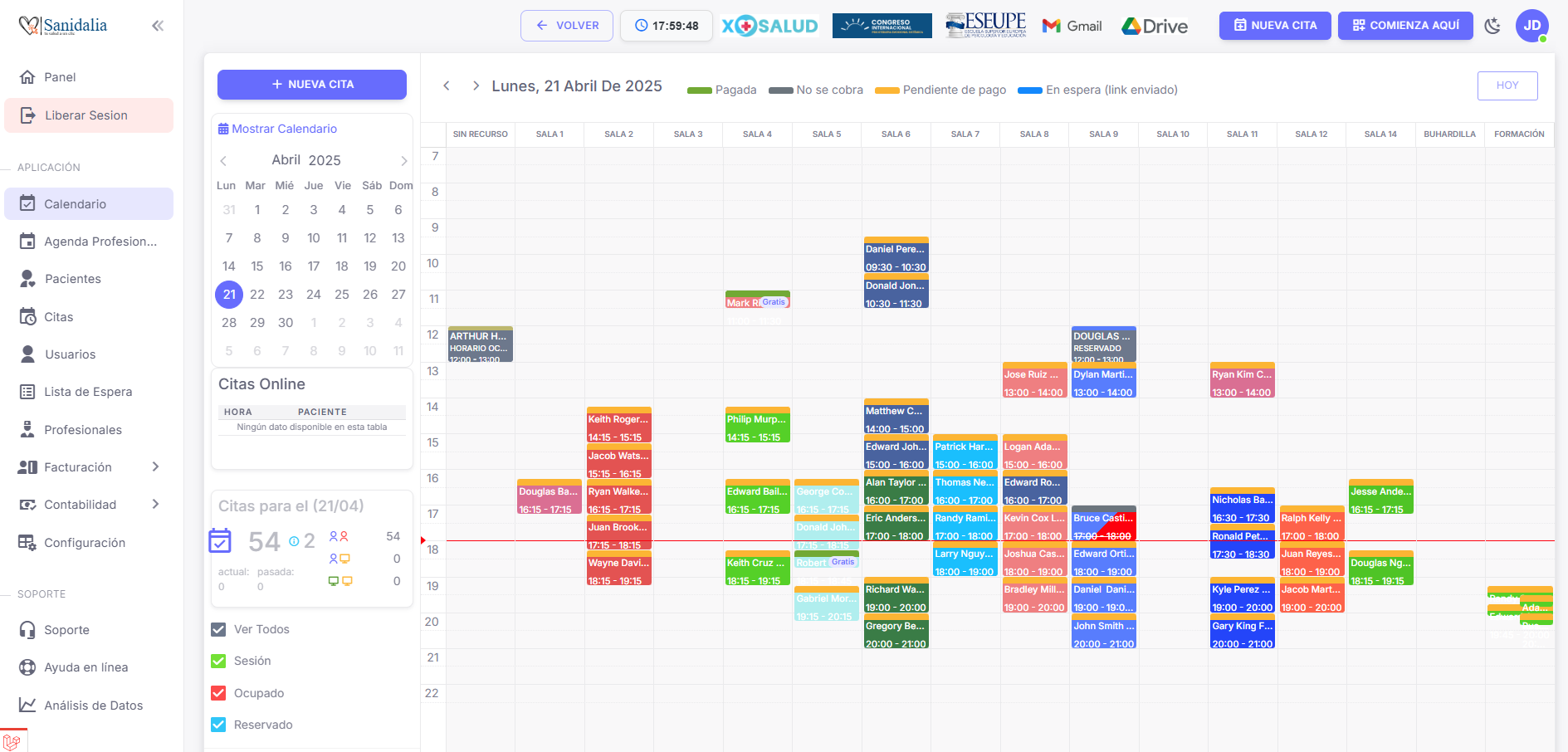Image resolution: width=1568 pixels, height=752 pixels.
Task: Open the Gmail shortcut icon
Action: tap(1072, 26)
